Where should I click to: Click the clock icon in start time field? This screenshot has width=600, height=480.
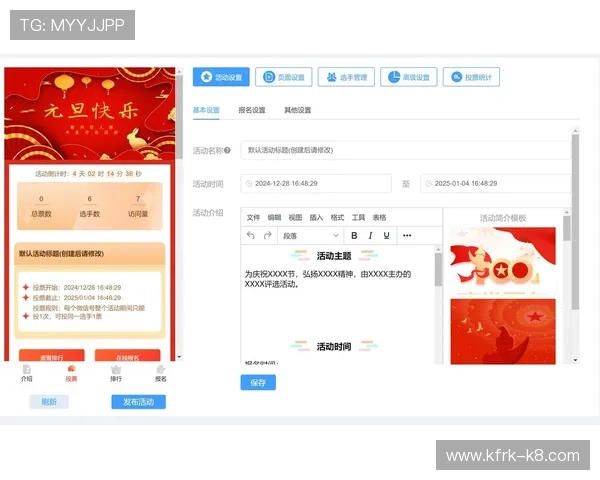[249, 183]
